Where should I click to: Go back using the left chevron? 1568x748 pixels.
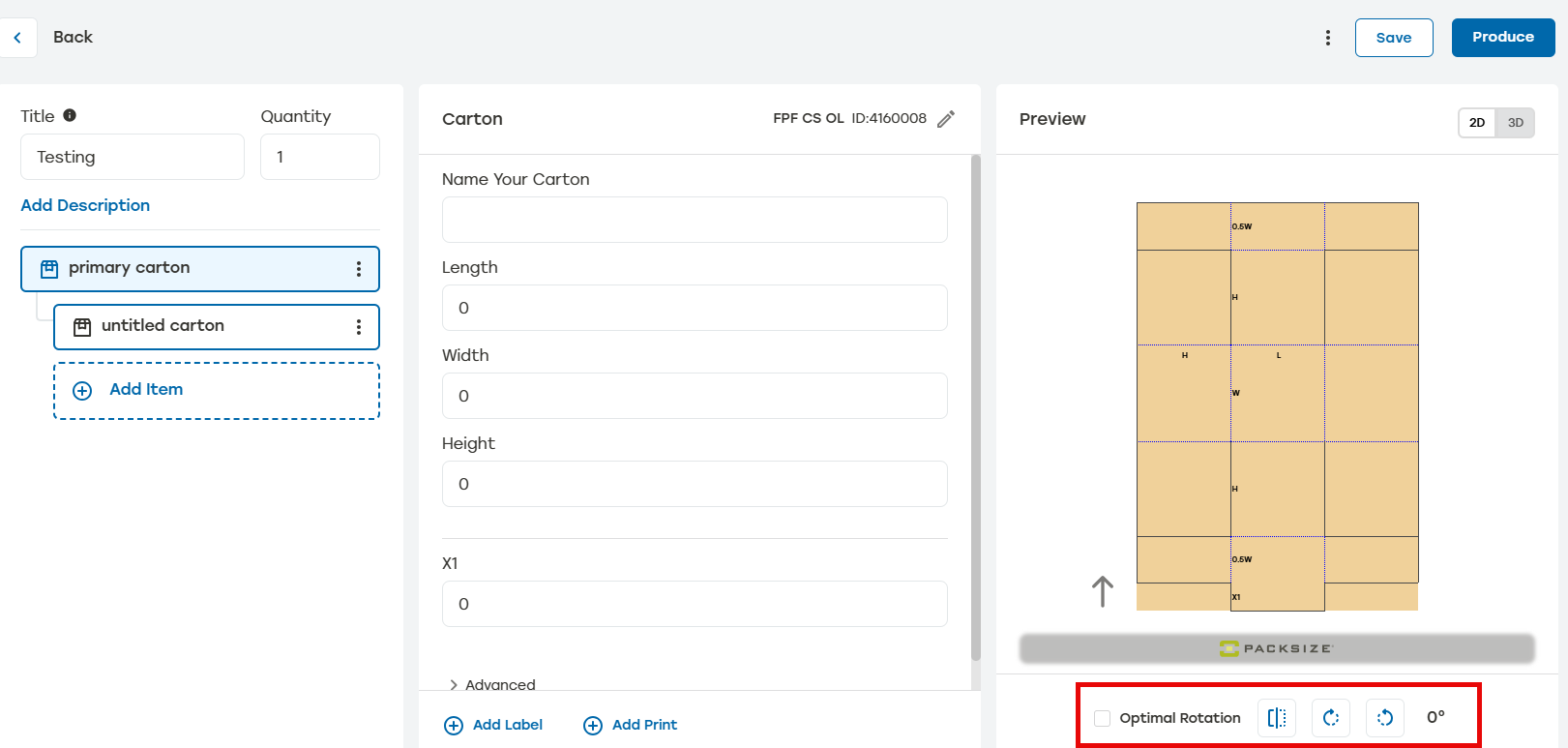17,38
